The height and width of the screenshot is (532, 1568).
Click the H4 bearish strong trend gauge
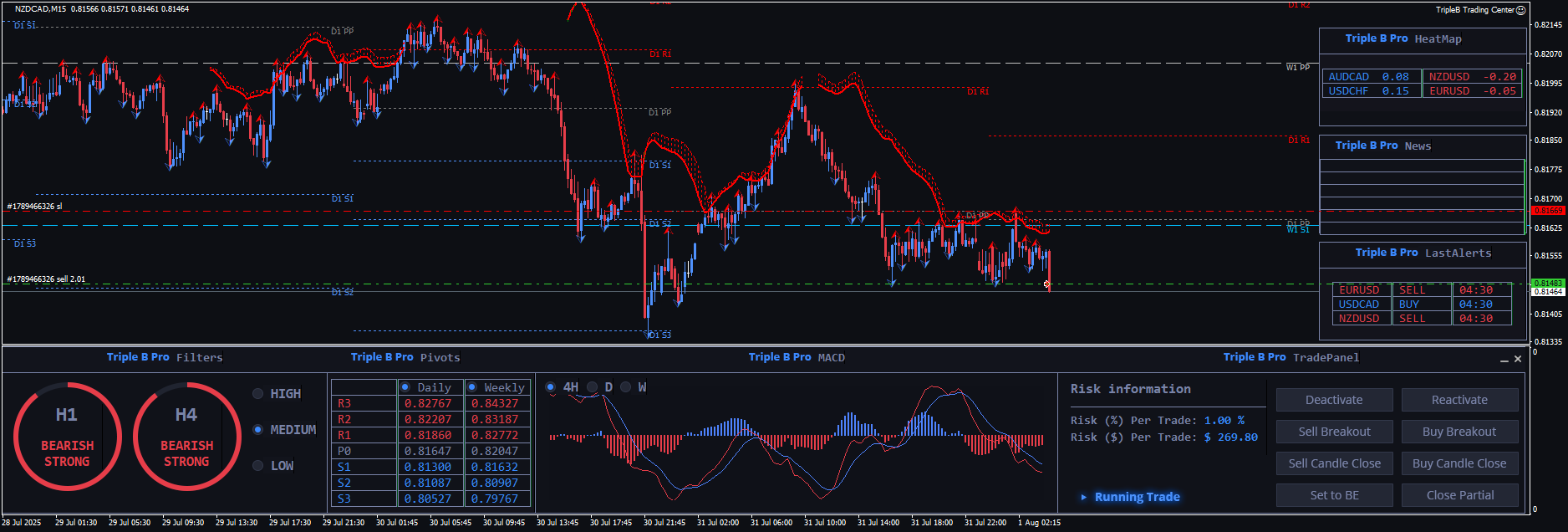(186, 436)
